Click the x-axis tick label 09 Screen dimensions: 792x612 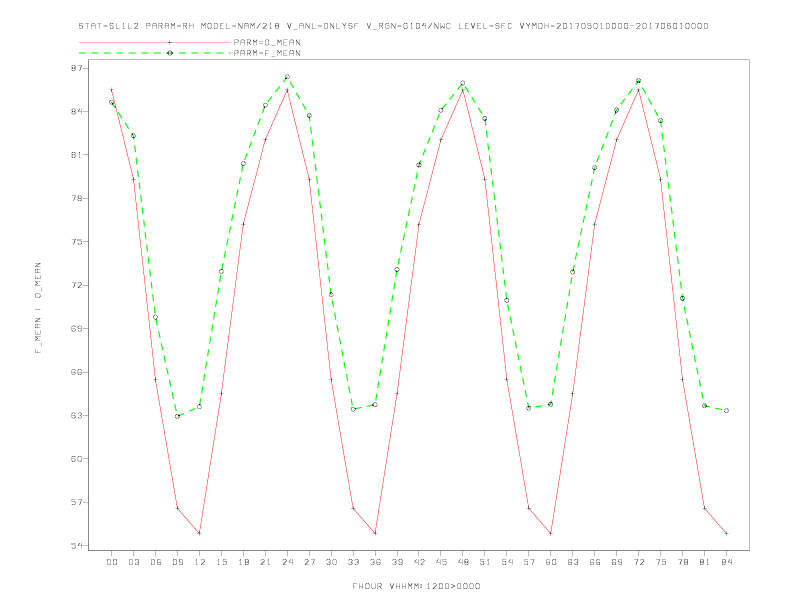[178, 562]
